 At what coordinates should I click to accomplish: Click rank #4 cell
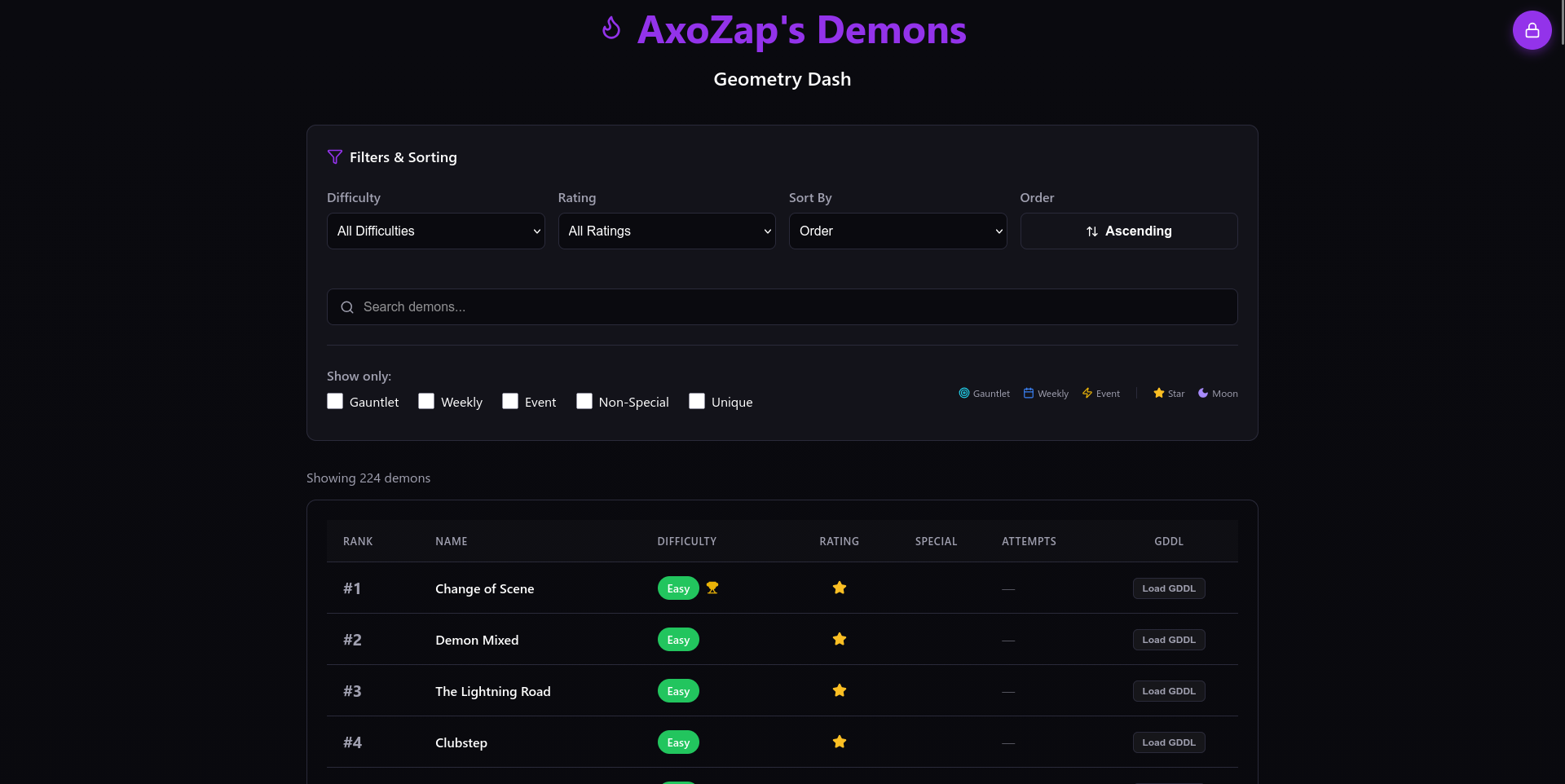[352, 742]
